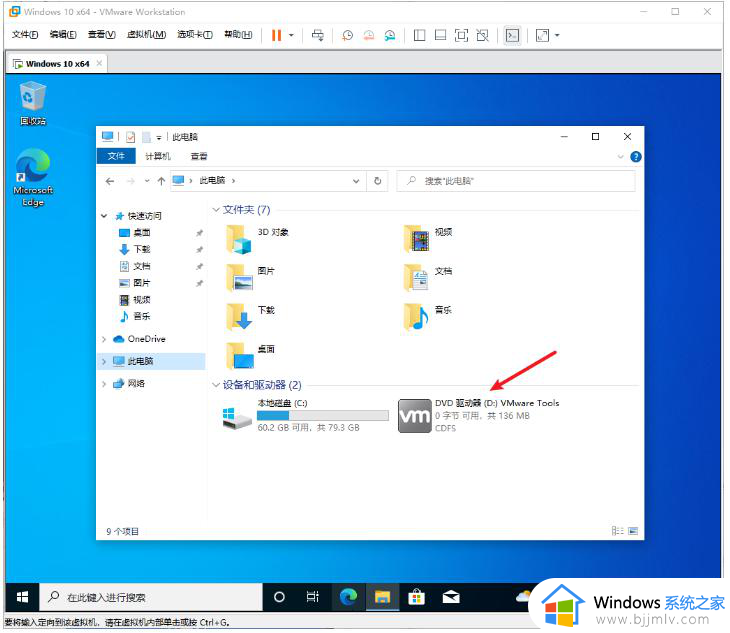Open the address bar history dropdown

coord(356,181)
